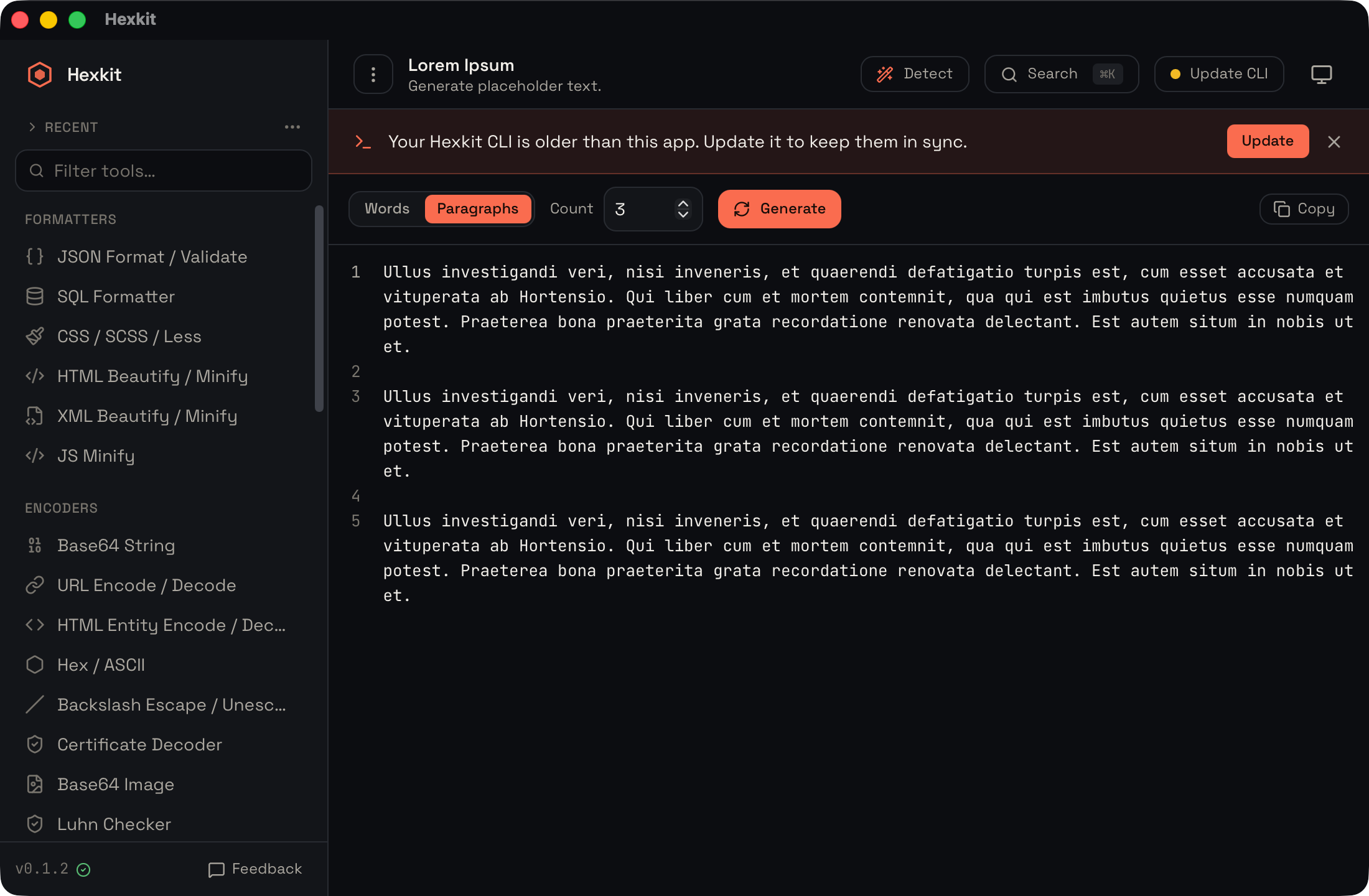This screenshot has height=896, width=1369.
Task: Click the magic wand icon on Detect
Action: pyautogui.click(x=885, y=75)
